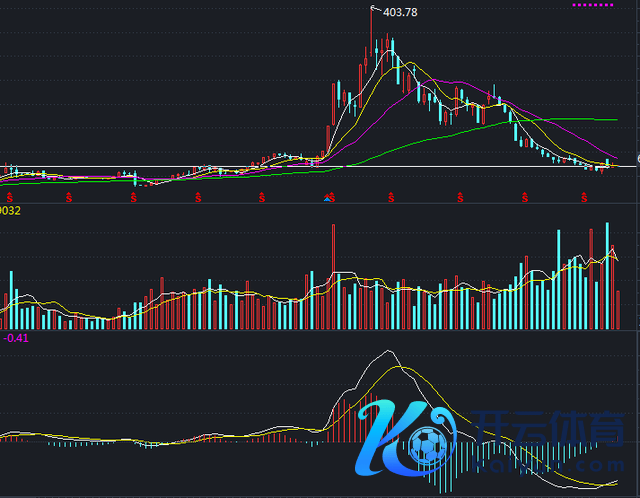This screenshot has width=640, height=498.
Task: Click the magenta dotted line indicator
Action: [591, 5]
